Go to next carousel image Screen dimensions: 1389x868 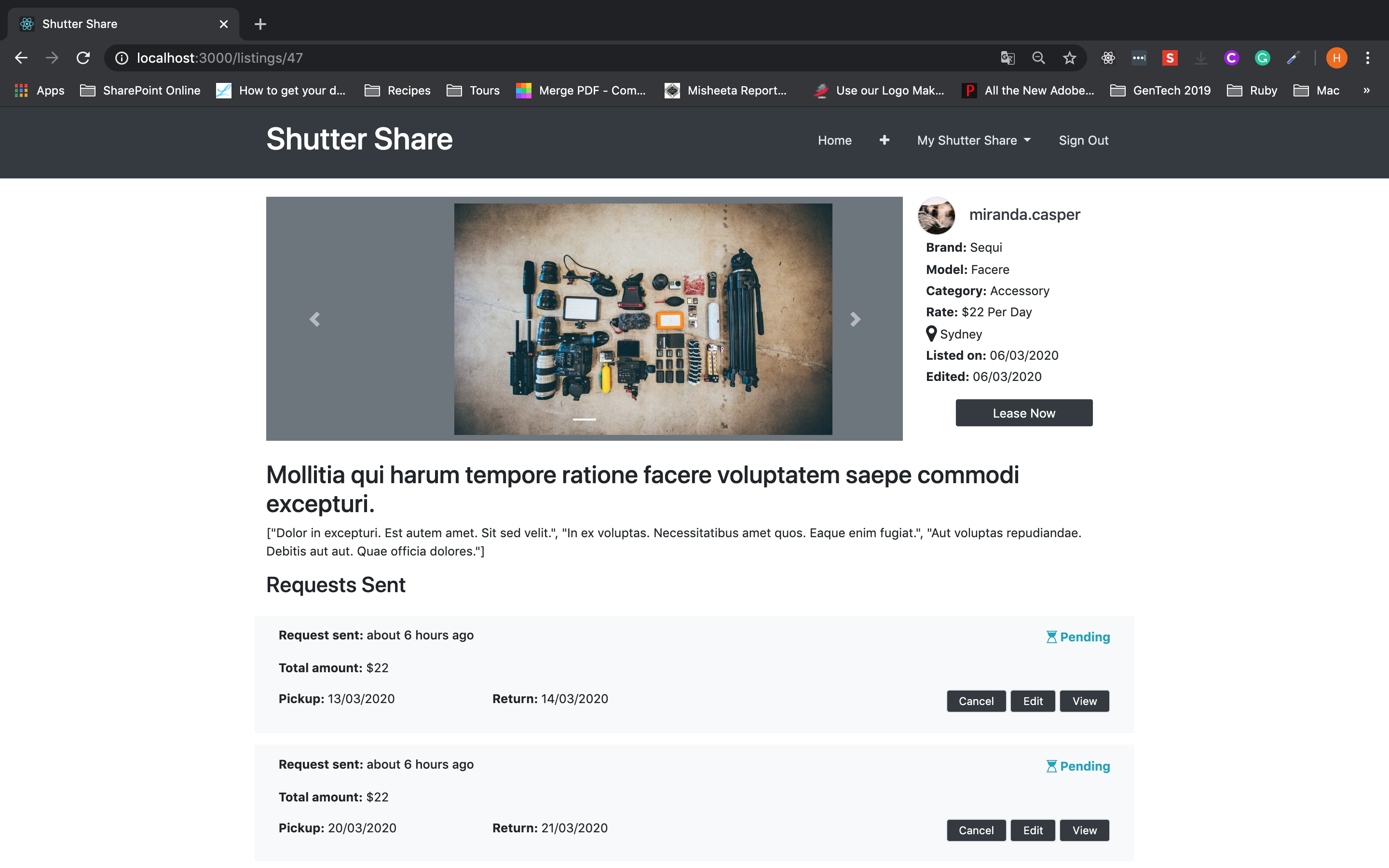(855, 319)
